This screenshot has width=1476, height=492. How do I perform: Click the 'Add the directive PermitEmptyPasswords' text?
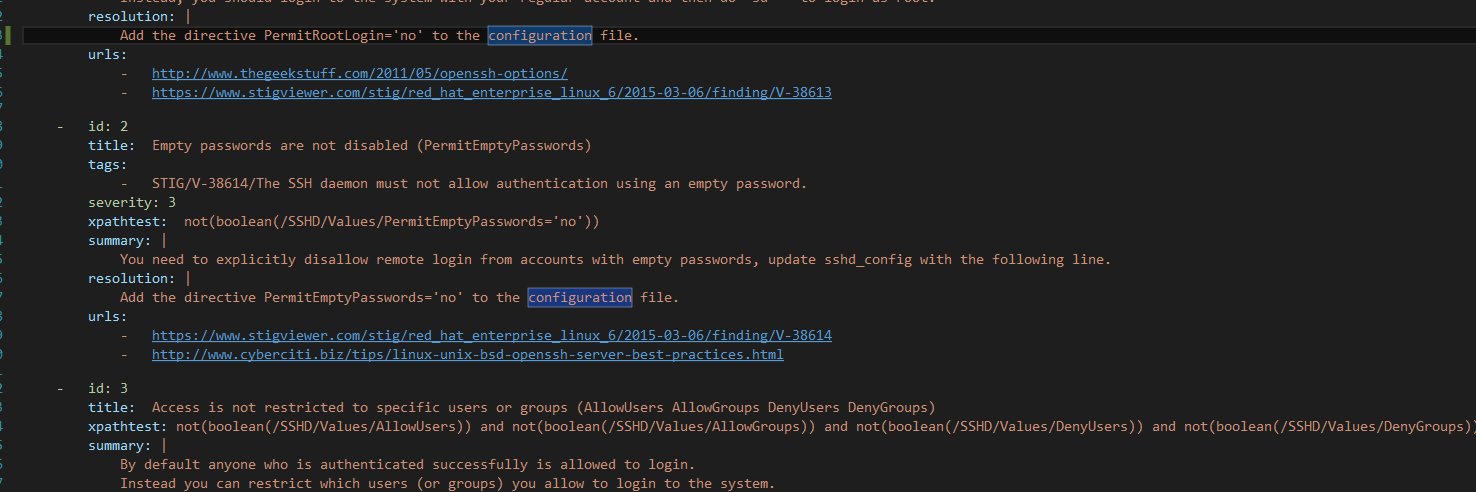click(x=399, y=297)
